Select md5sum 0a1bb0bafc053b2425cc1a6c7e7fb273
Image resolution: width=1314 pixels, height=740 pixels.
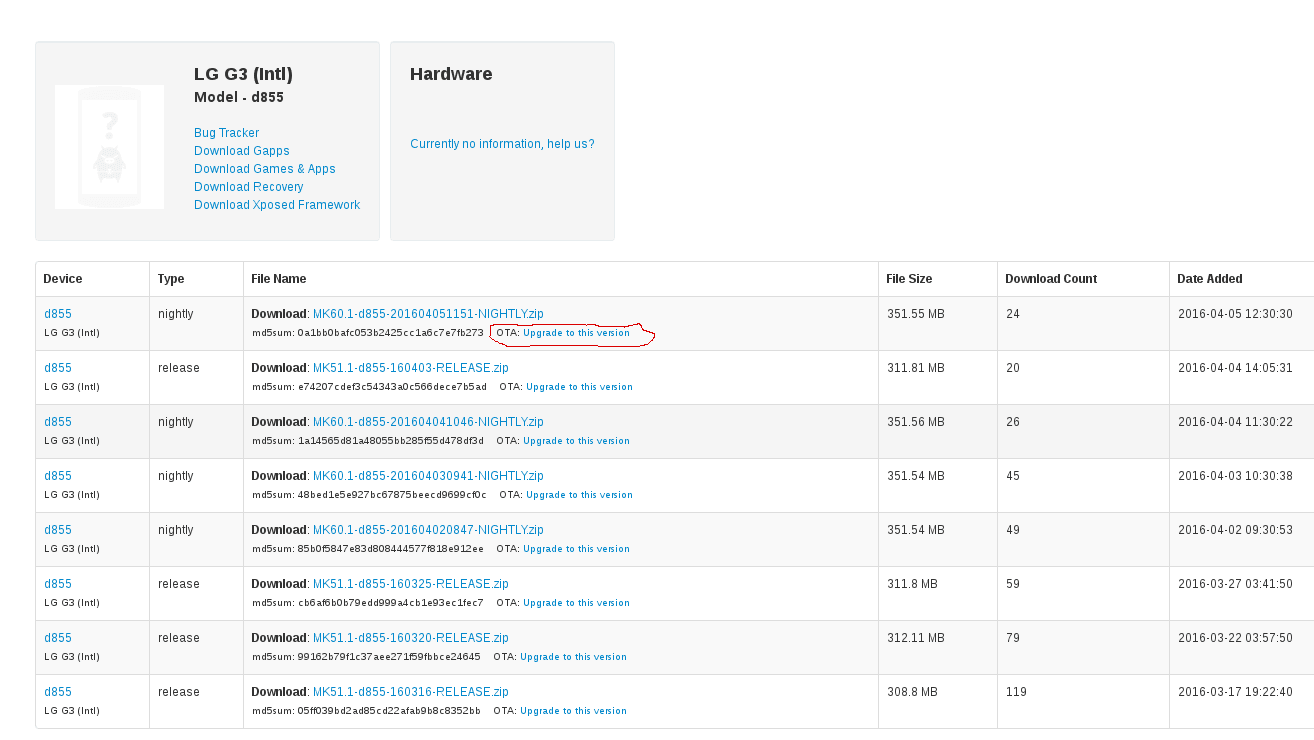(x=390, y=333)
